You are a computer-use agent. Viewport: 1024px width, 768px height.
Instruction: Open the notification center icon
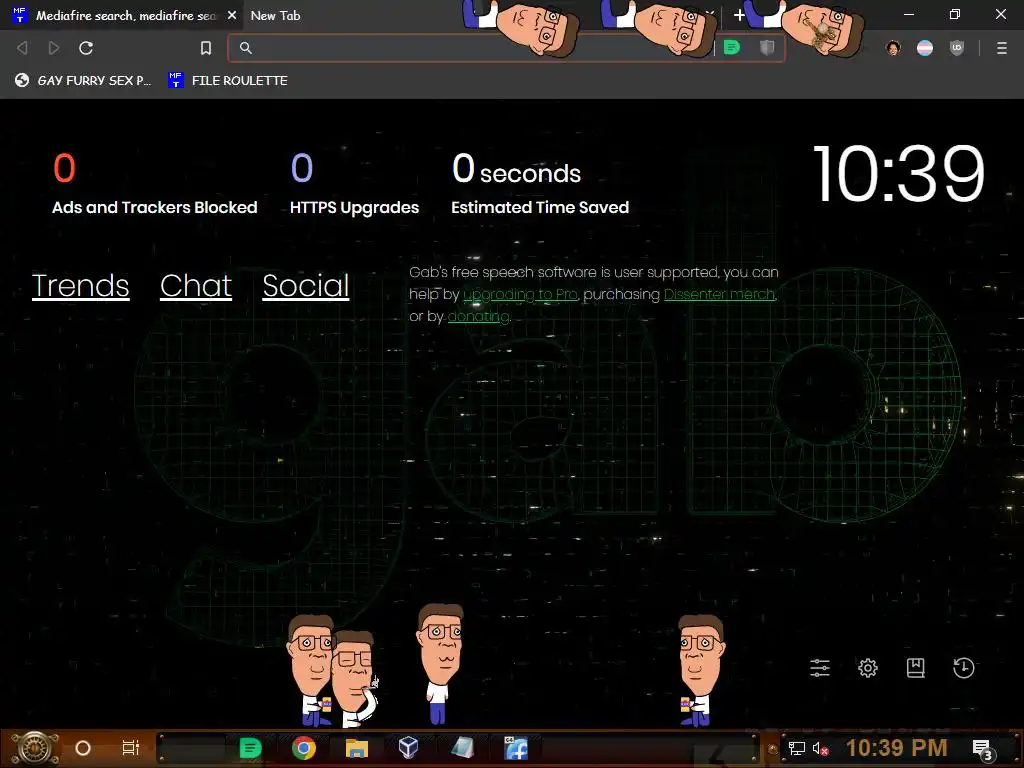tap(983, 750)
